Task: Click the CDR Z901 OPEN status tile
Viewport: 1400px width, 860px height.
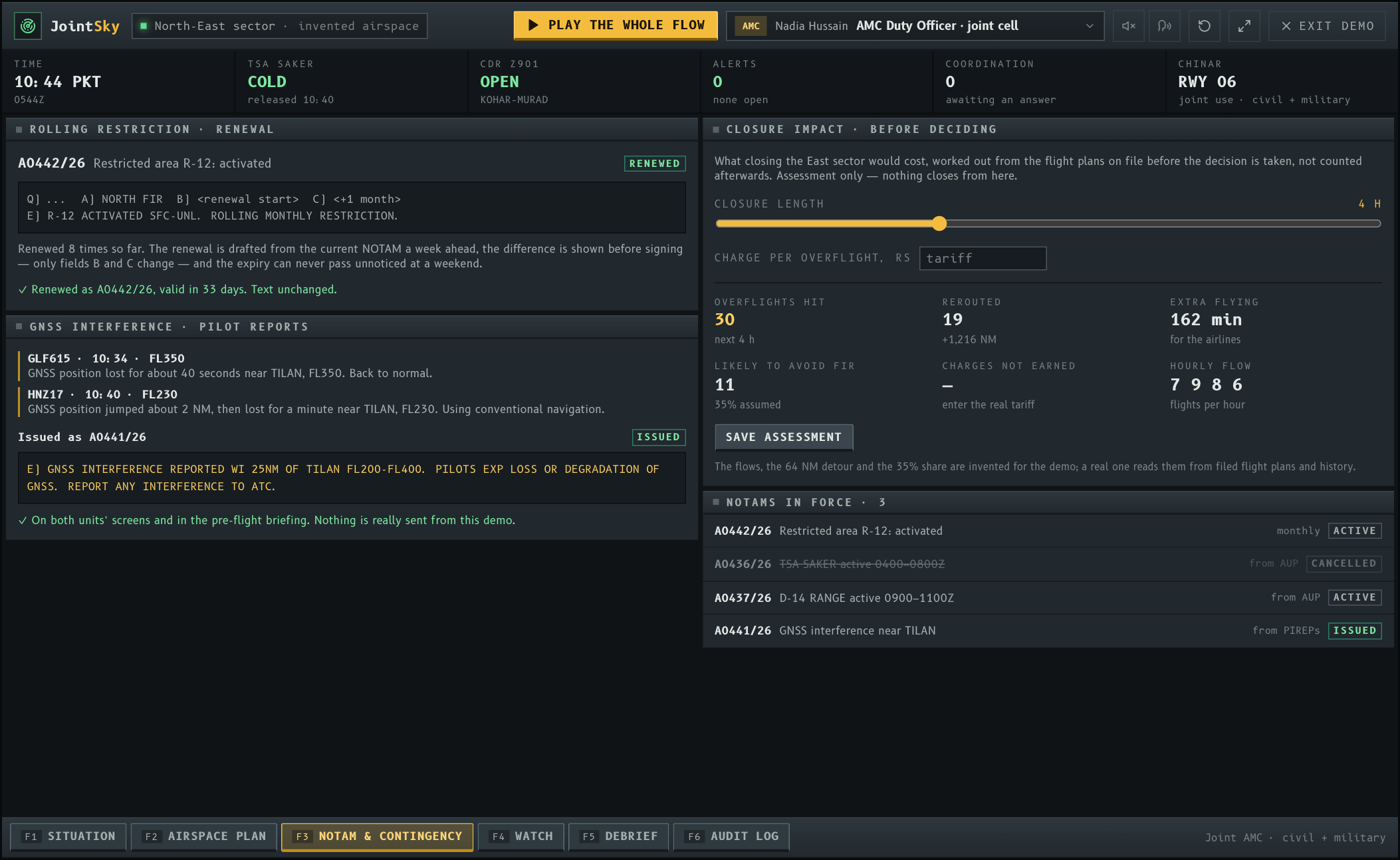Action: point(584,81)
